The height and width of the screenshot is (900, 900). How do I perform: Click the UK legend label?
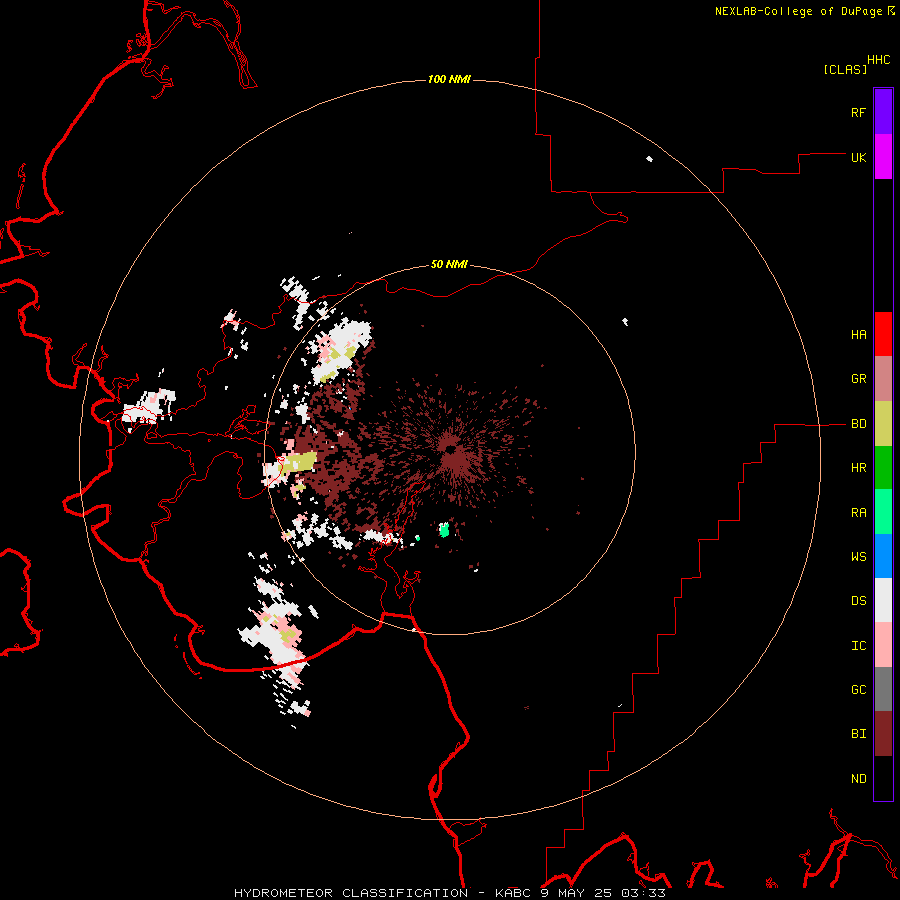pos(858,157)
